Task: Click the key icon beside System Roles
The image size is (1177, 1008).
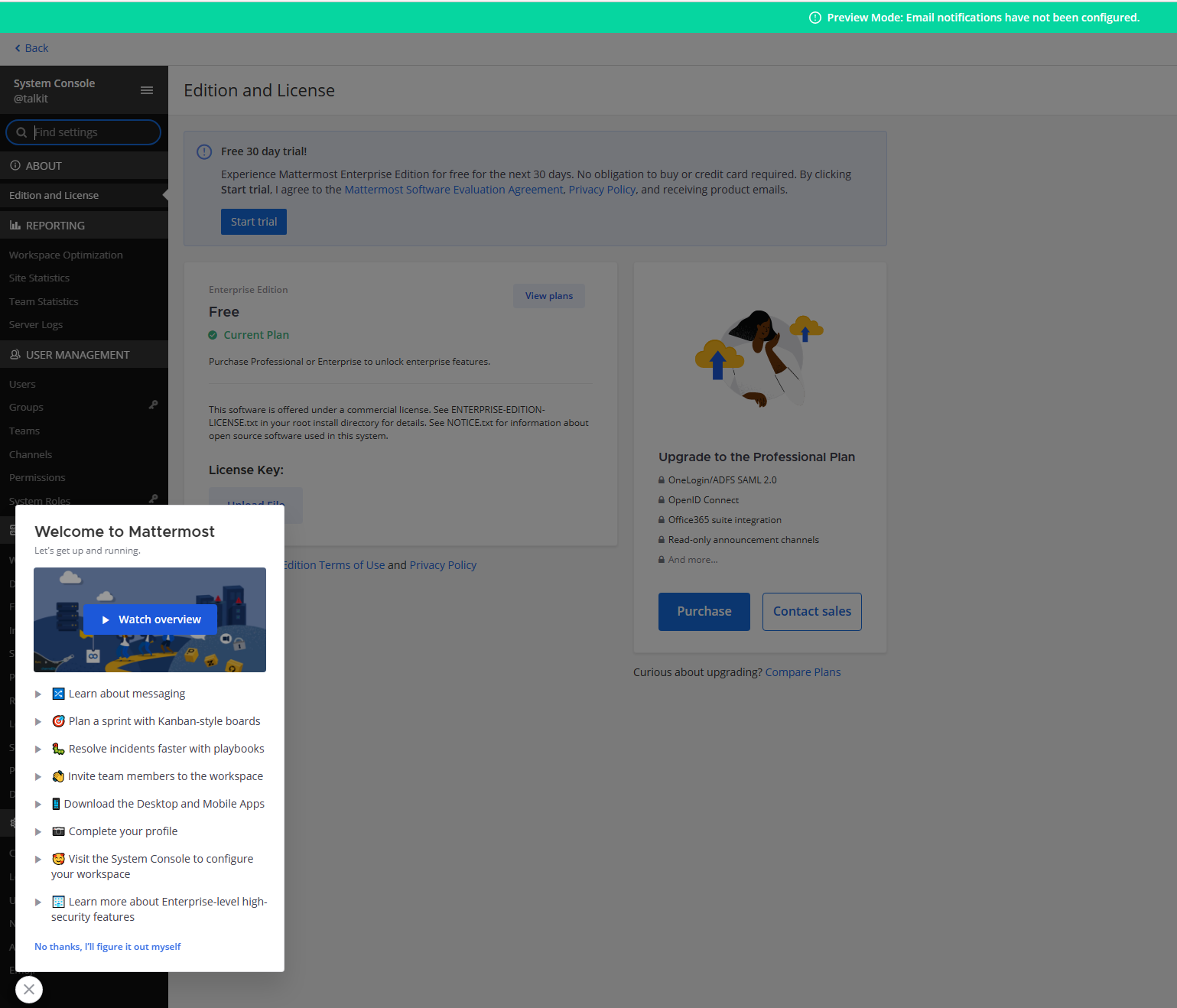Action: pyautogui.click(x=154, y=499)
